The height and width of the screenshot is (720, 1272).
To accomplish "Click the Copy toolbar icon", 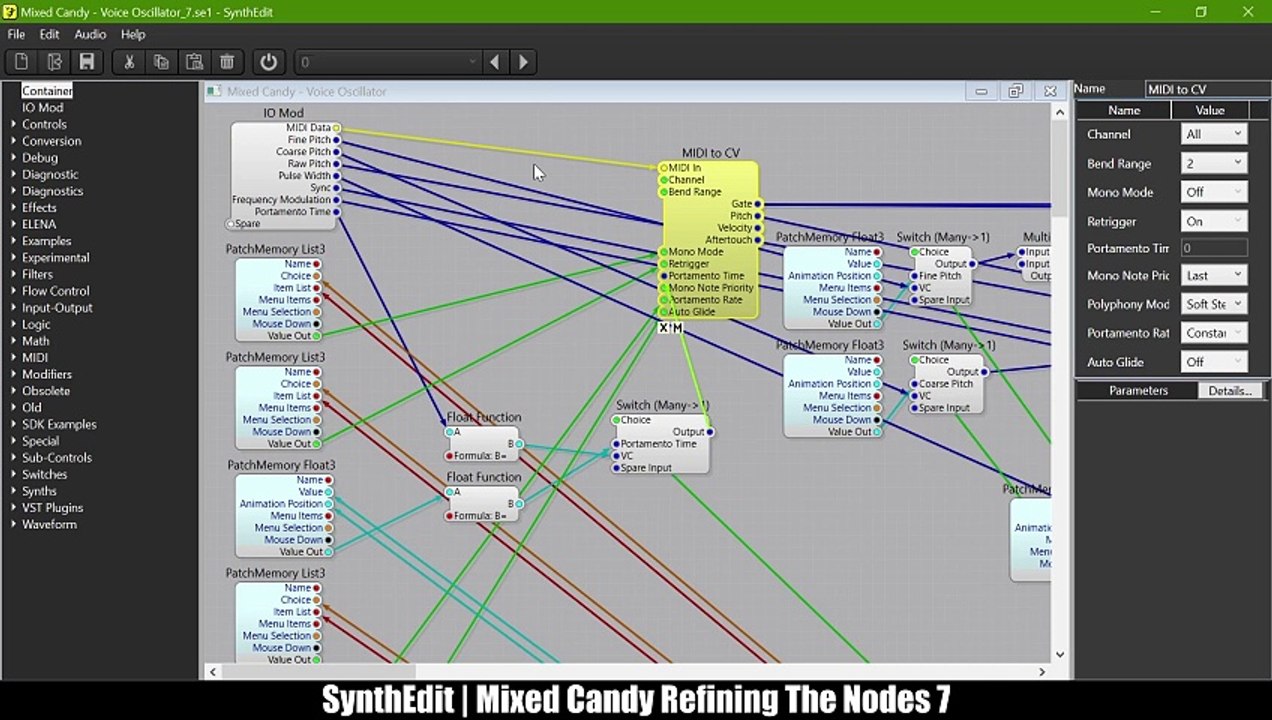I will [161, 62].
